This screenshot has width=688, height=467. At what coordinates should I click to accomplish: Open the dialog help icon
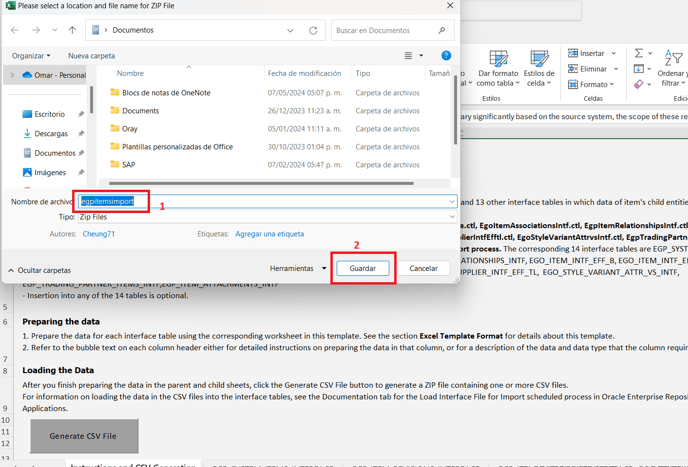[x=446, y=56]
